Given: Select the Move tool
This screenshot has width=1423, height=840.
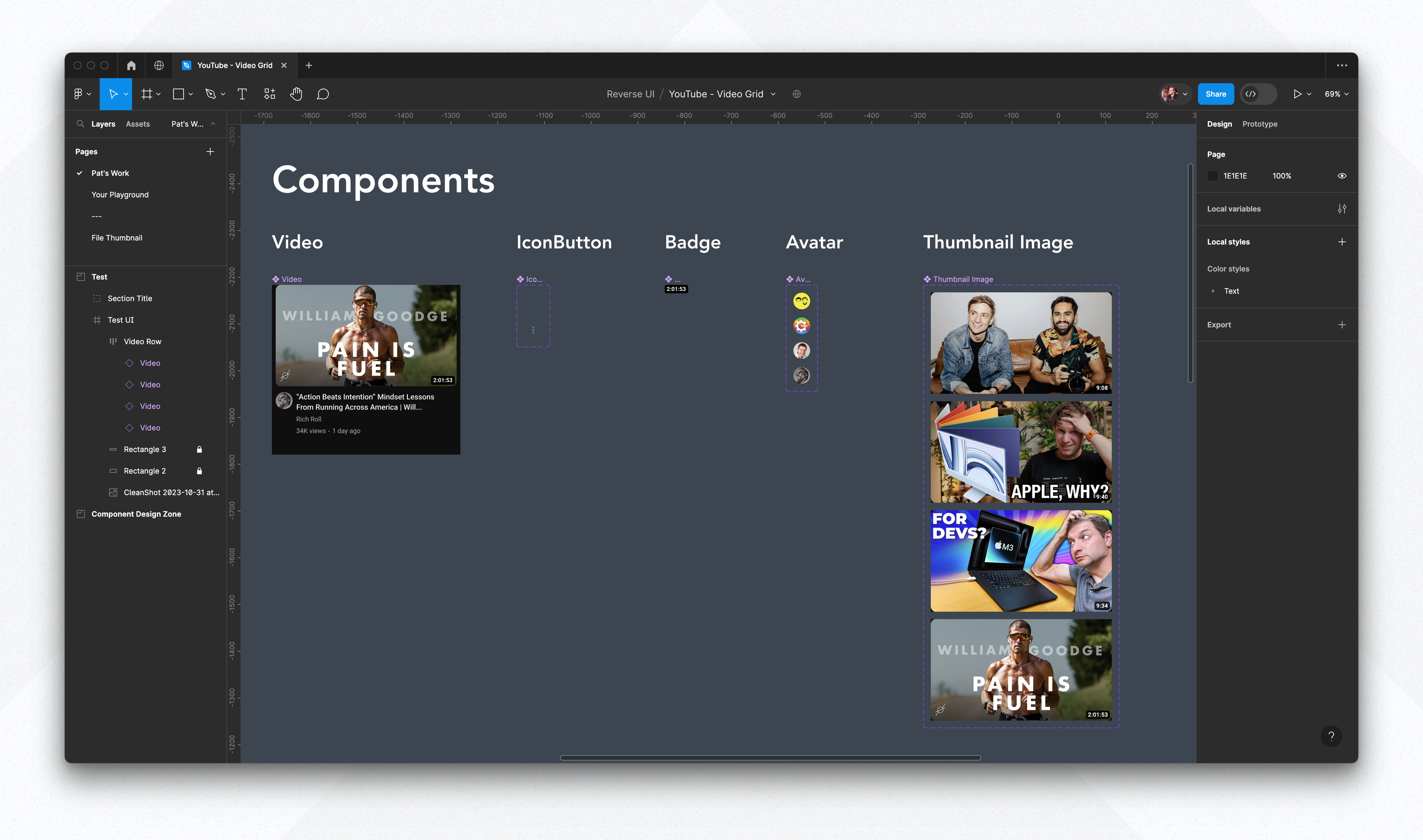Looking at the screenshot, I should [113, 94].
